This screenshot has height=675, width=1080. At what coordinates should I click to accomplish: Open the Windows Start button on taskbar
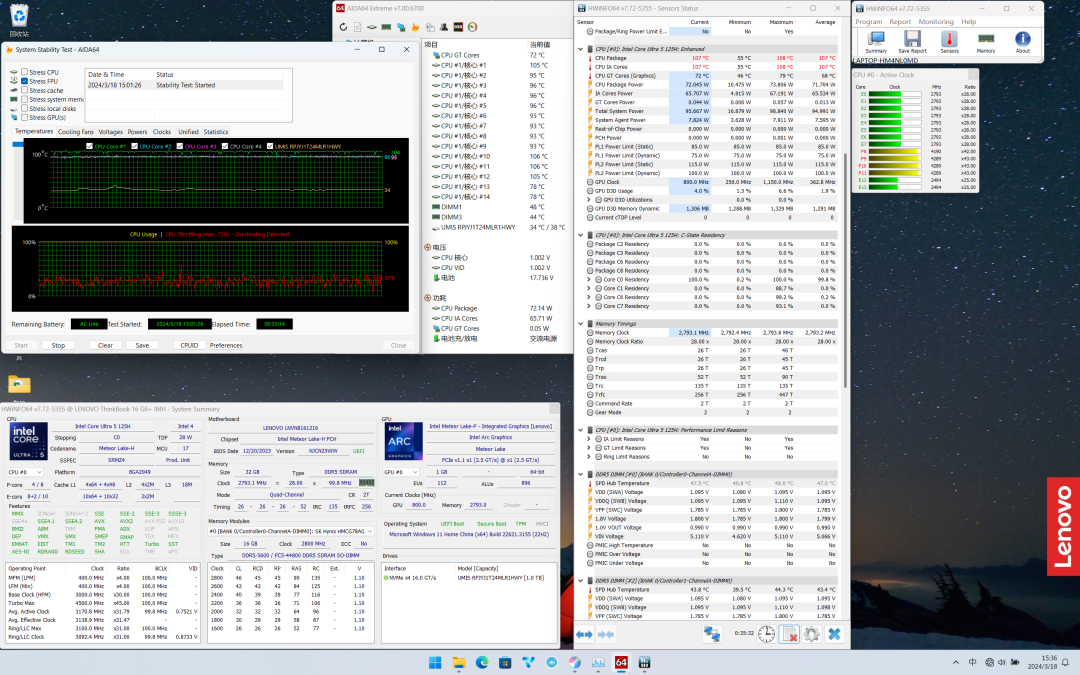[x=435, y=663]
